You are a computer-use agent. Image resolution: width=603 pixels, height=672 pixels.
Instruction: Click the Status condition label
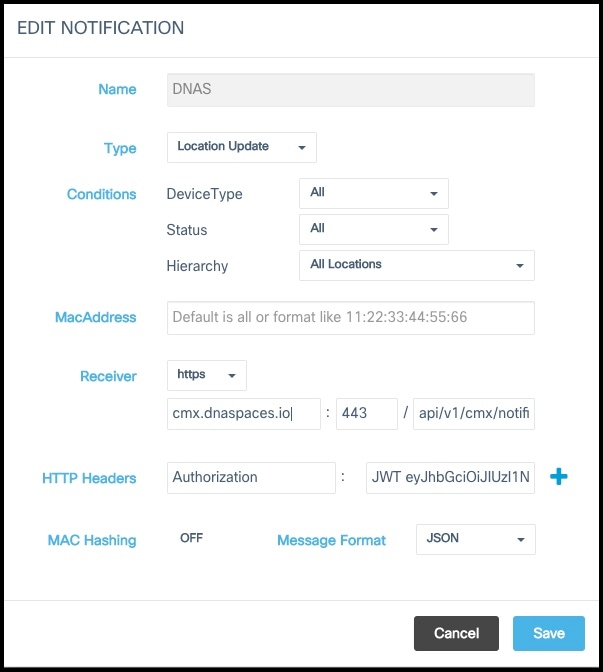187,230
